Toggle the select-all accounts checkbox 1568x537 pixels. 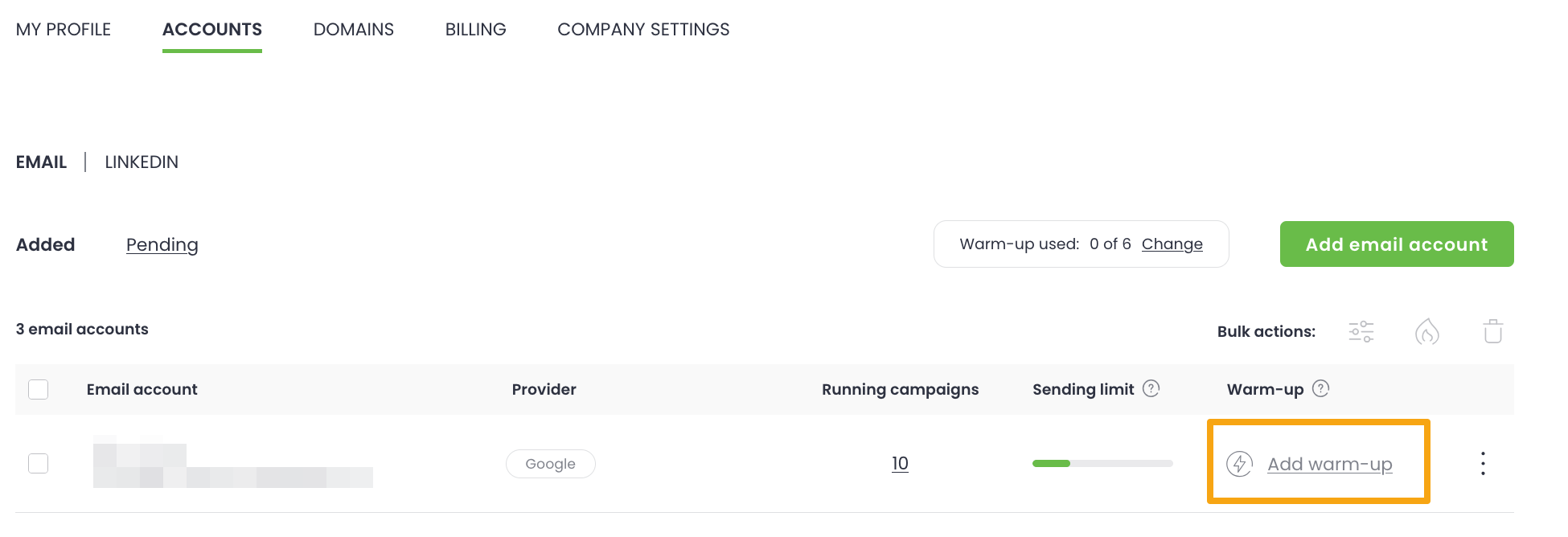(39, 390)
